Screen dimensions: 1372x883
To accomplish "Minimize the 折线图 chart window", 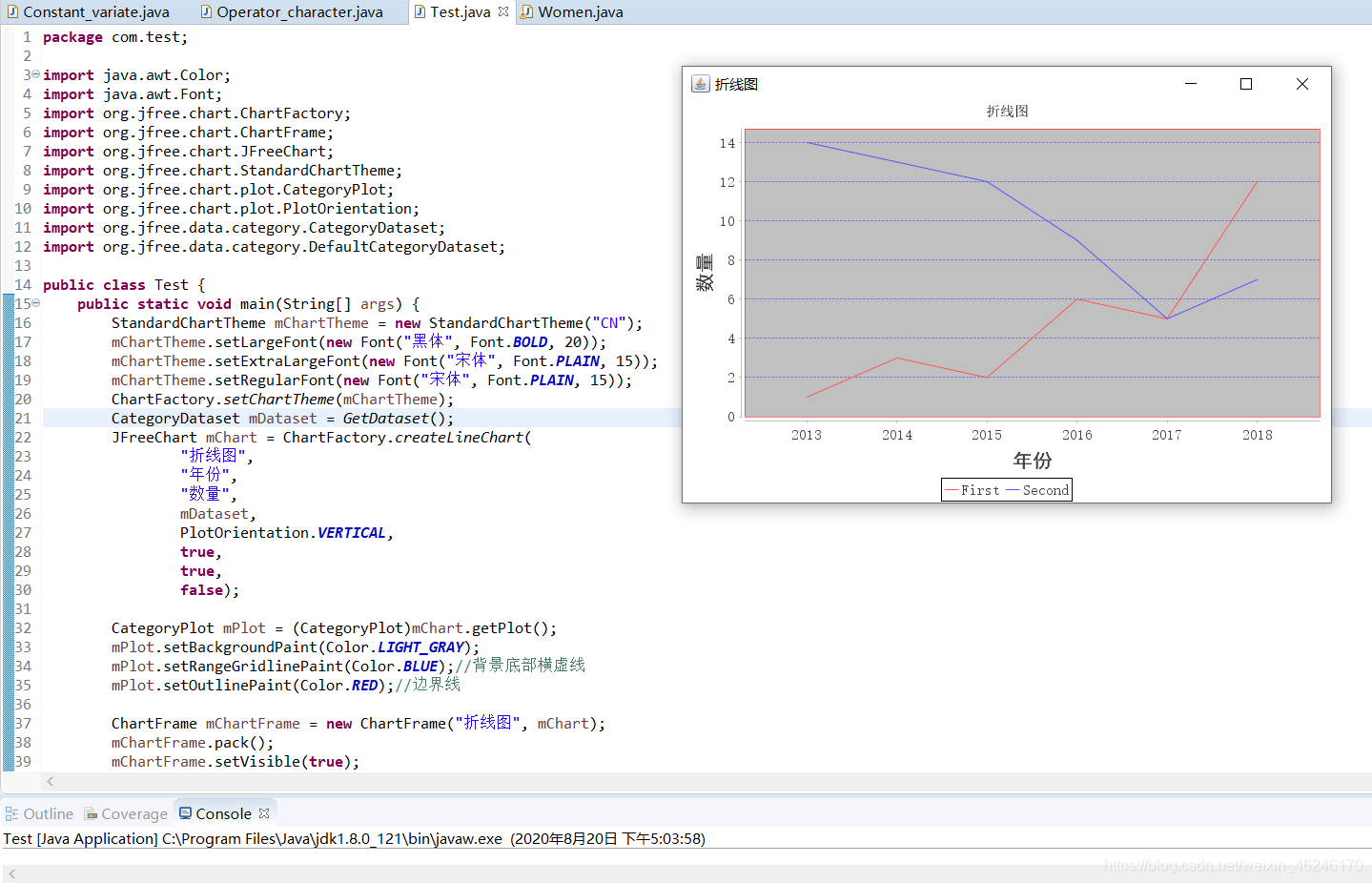I will (1191, 84).
